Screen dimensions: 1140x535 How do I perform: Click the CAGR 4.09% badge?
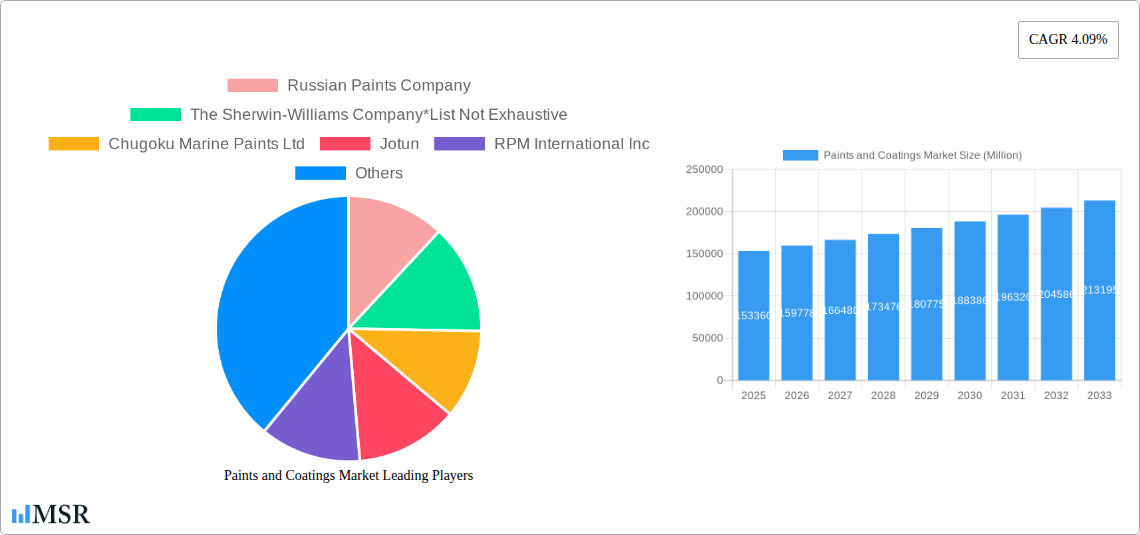pos(1068,40)
